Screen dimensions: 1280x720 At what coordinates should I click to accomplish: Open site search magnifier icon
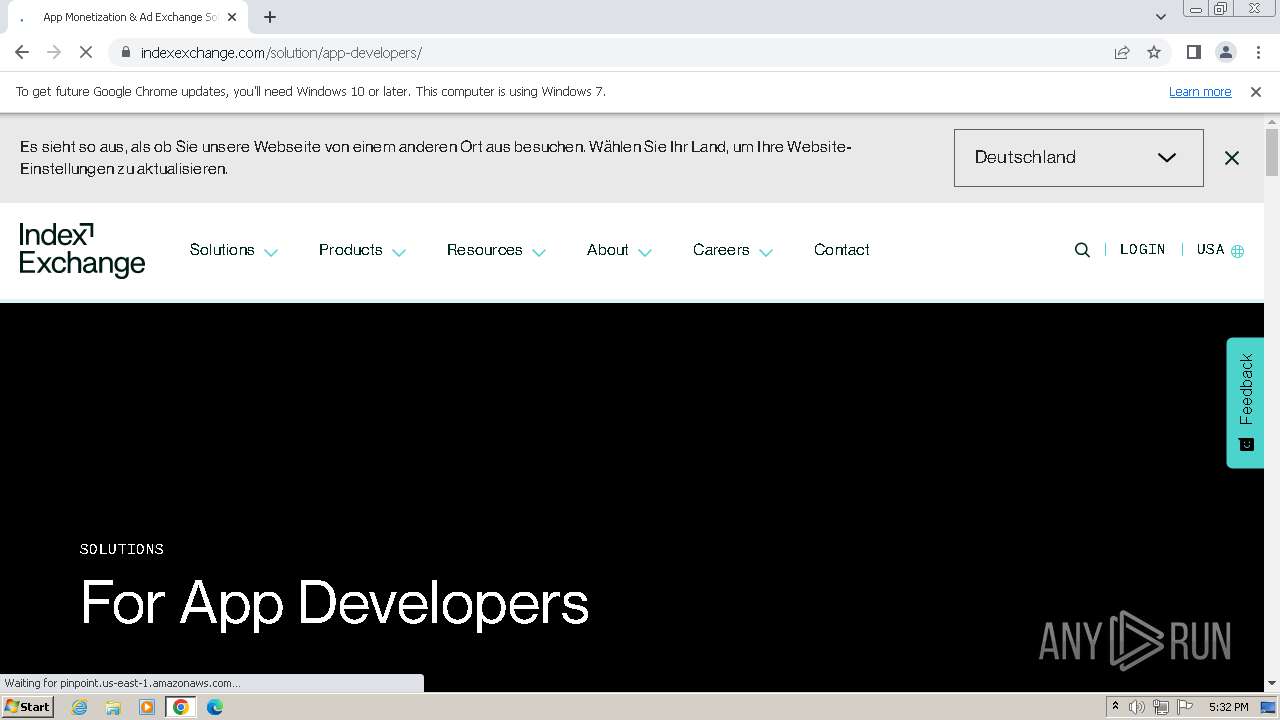pyautogui.click(x=1082, y=250)
